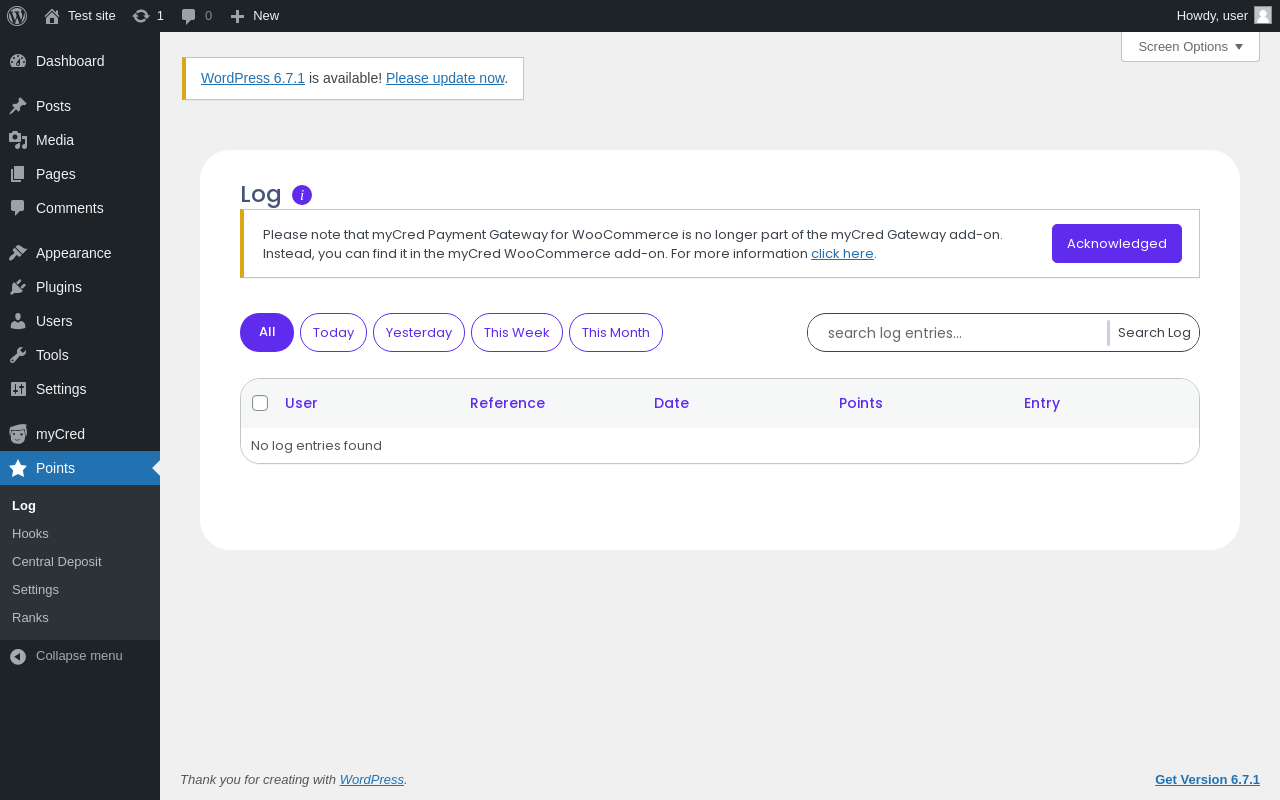Click the Appearance paintbrush icon
This screenshot has width=1280, height=800.
click(x=18, y=253)
